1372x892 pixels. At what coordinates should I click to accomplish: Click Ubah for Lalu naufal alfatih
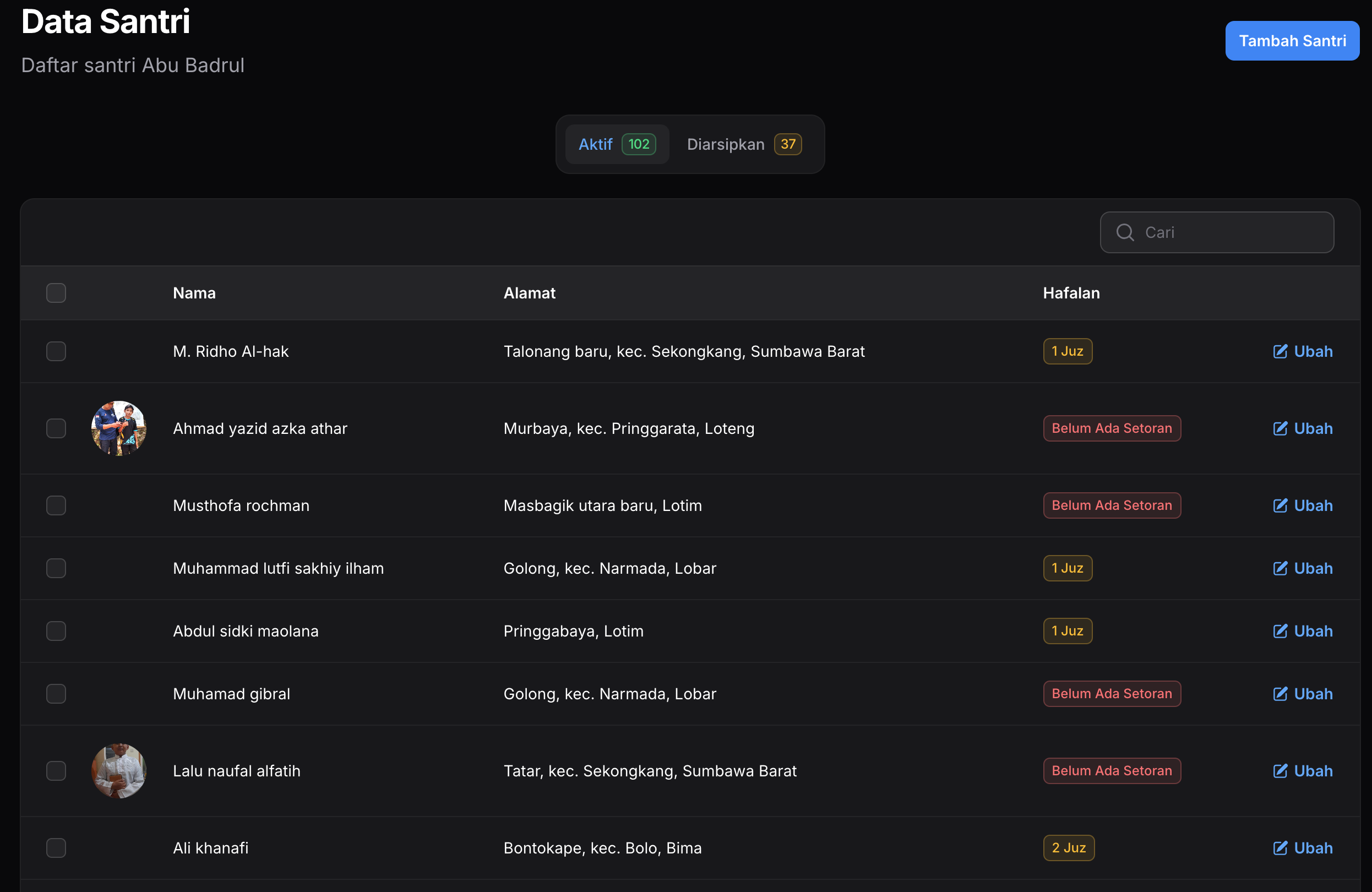coord(1302,771)
